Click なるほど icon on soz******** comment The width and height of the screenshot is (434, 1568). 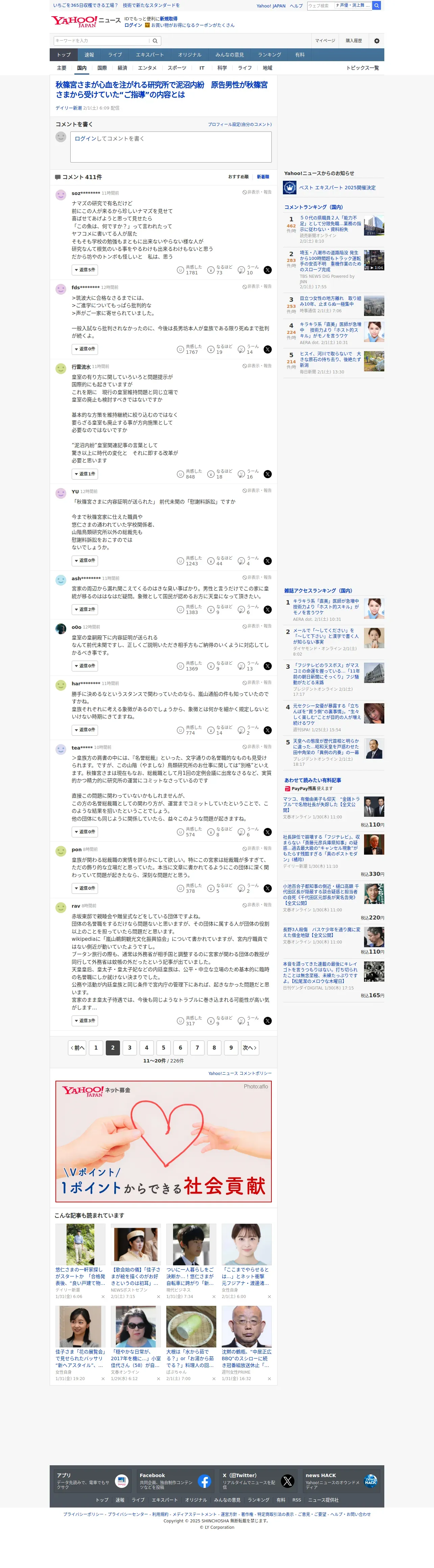click(x=211, y=270)
